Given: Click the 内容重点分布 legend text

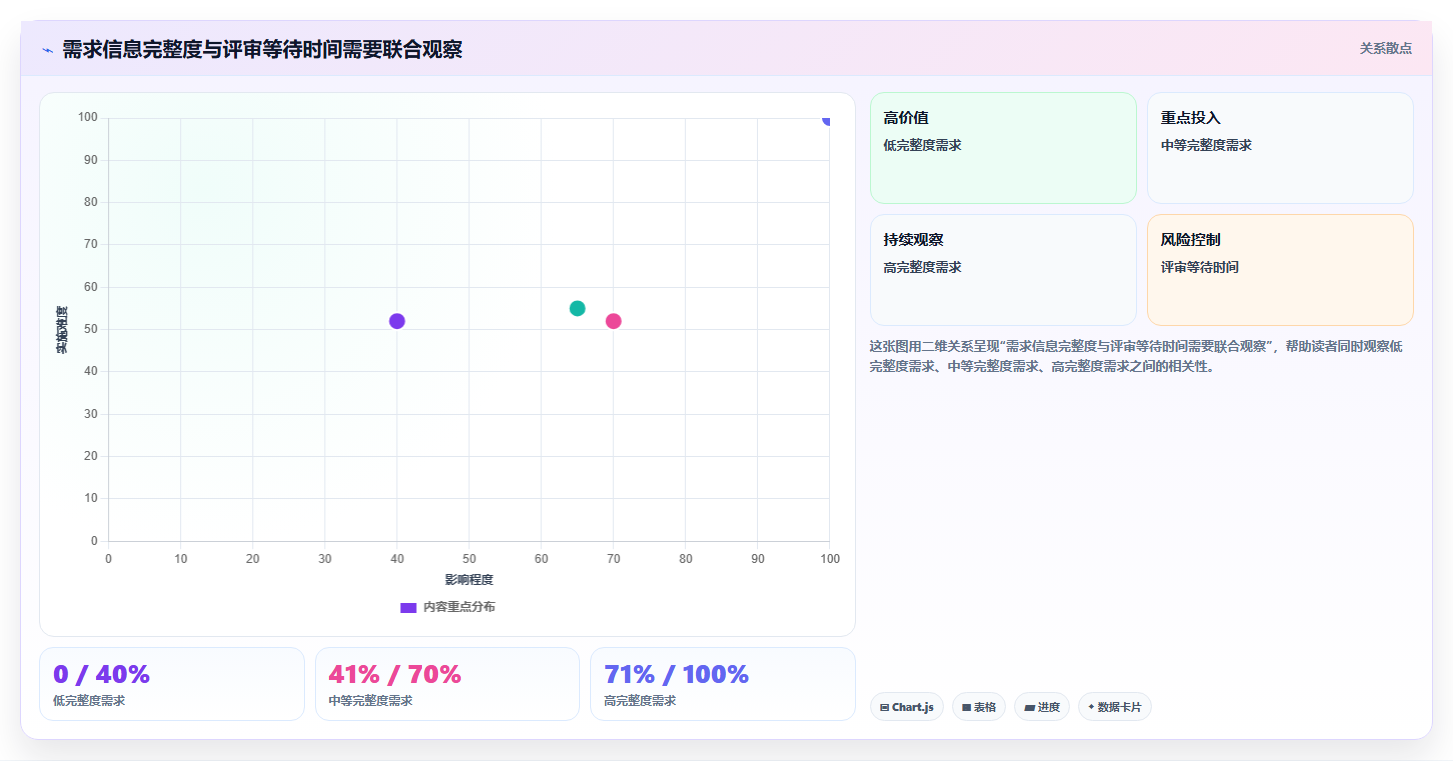Looking at the screenshot, I should tap(459, 607).
